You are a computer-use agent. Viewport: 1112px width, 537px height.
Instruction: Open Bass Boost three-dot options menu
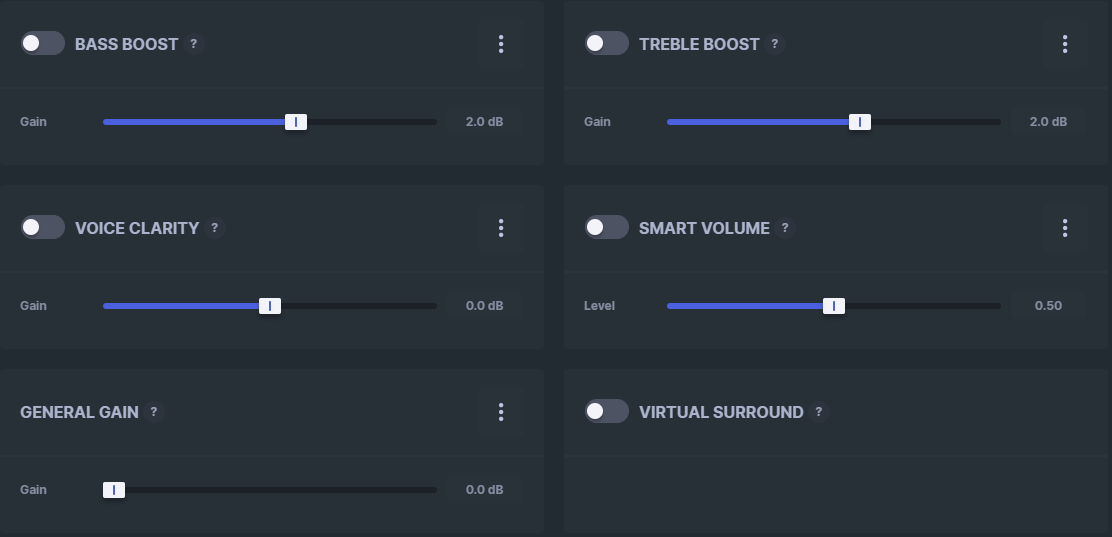[501, 44]
